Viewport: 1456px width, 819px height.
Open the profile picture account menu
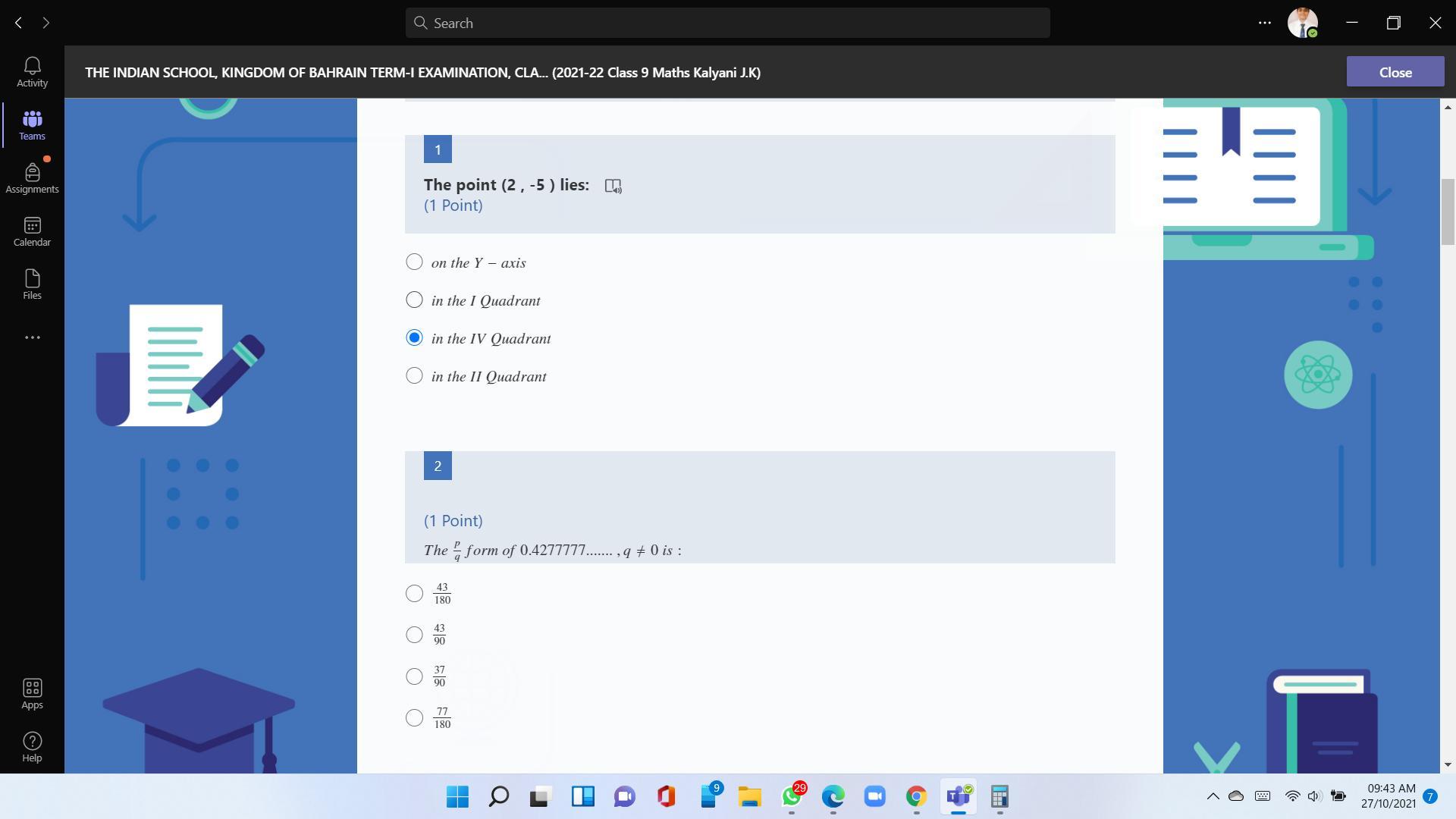pos(1302,23)
